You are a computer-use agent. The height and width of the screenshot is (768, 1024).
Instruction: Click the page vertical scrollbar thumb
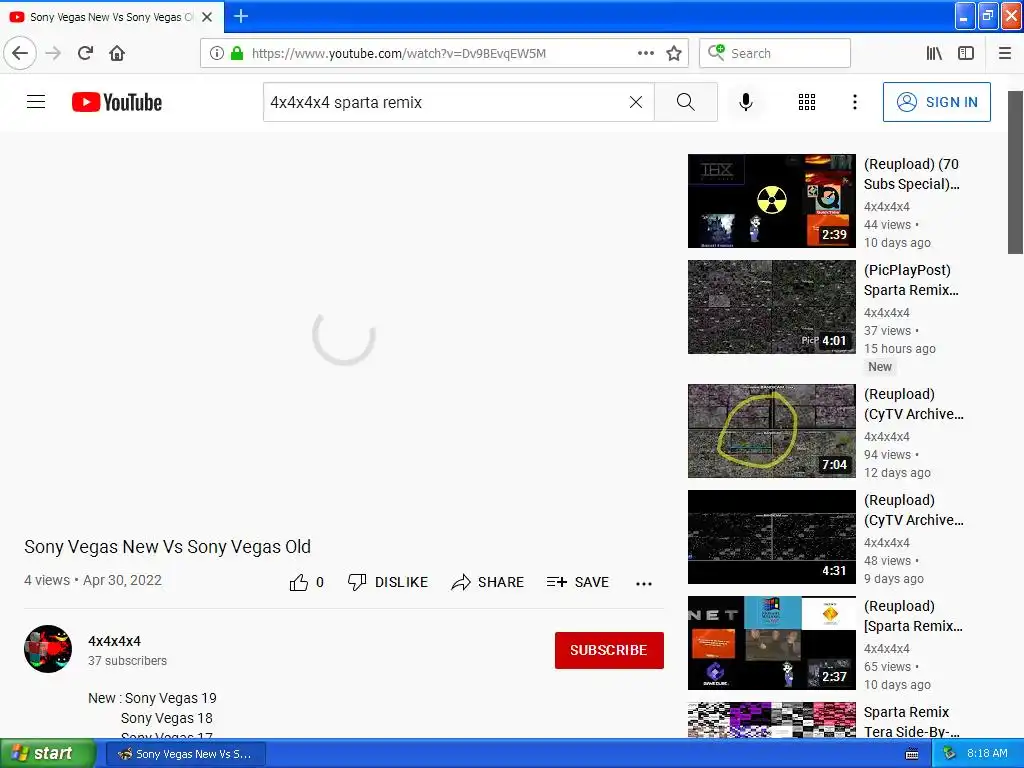[x=1015, y=172]
